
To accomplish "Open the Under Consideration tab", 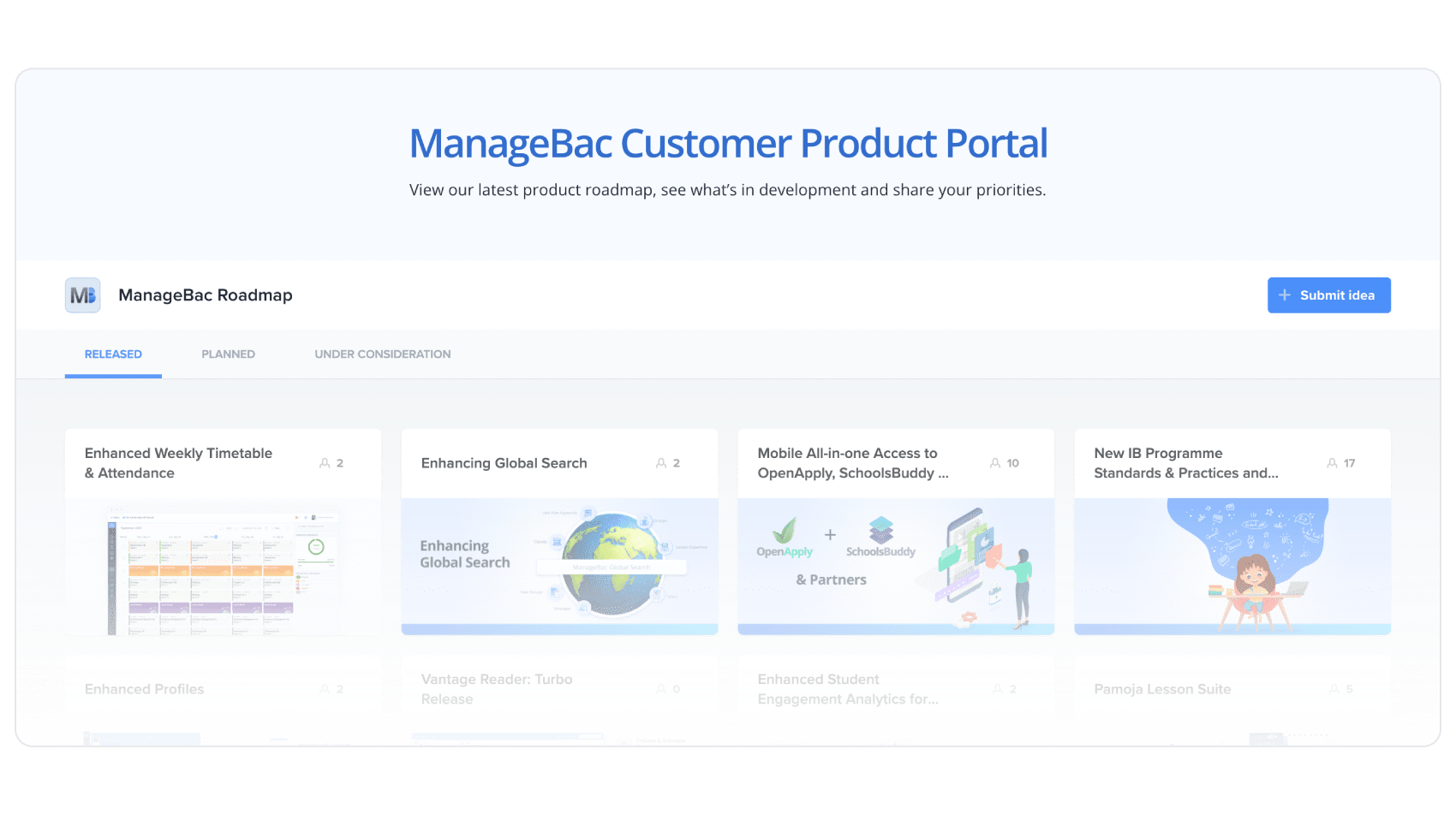I will coord(382,354).
